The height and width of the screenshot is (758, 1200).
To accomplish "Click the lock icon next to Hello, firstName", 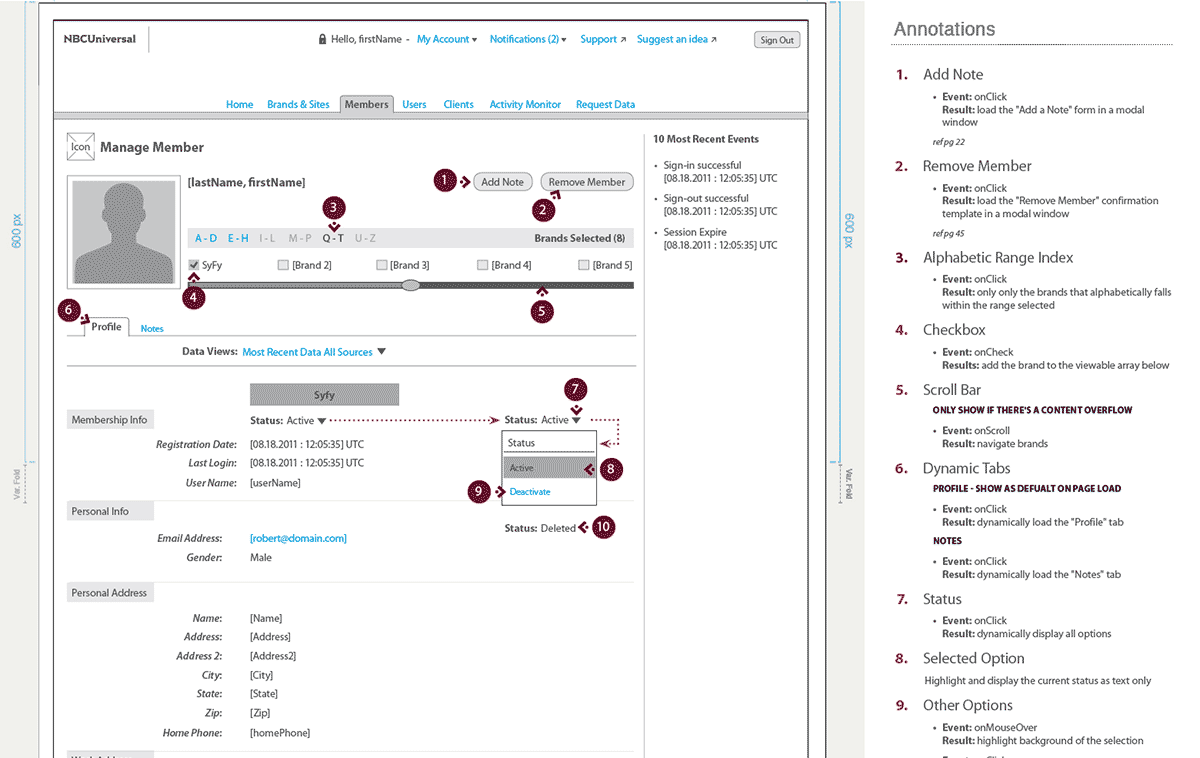I will coord(322,40).
